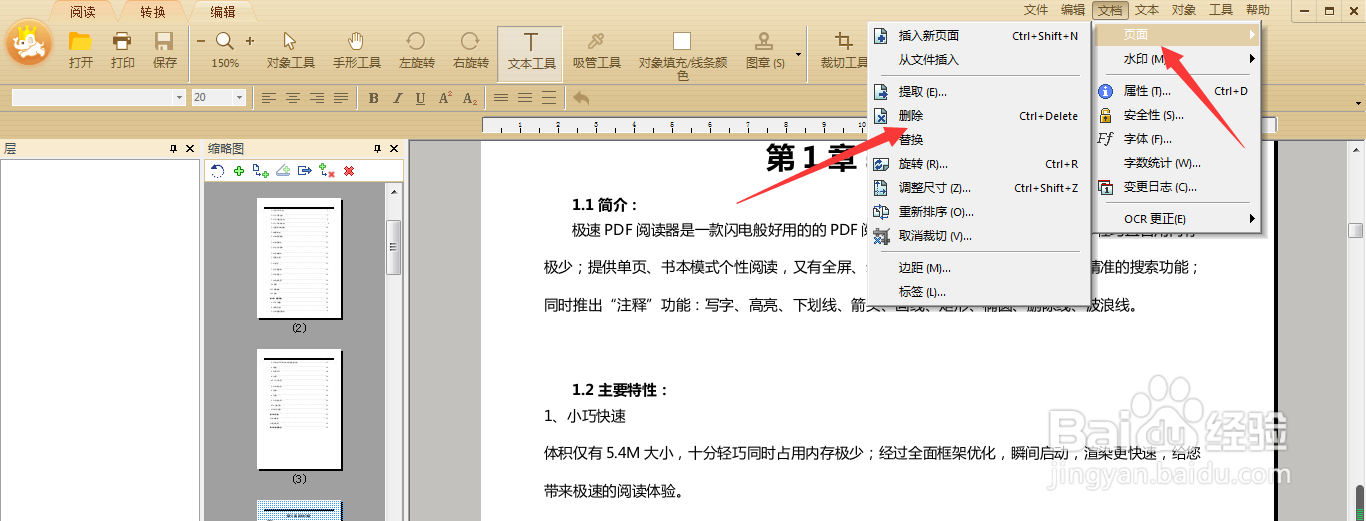The image size is (1366, 521).
Task: Switch to the 转换 tab
Action: coord(153,12)
